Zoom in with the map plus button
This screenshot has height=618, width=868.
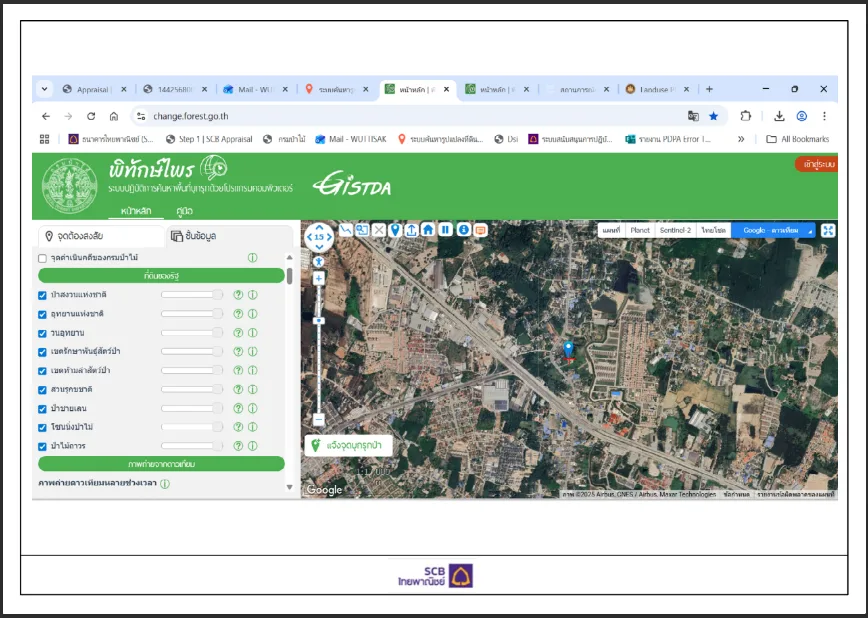318,279
